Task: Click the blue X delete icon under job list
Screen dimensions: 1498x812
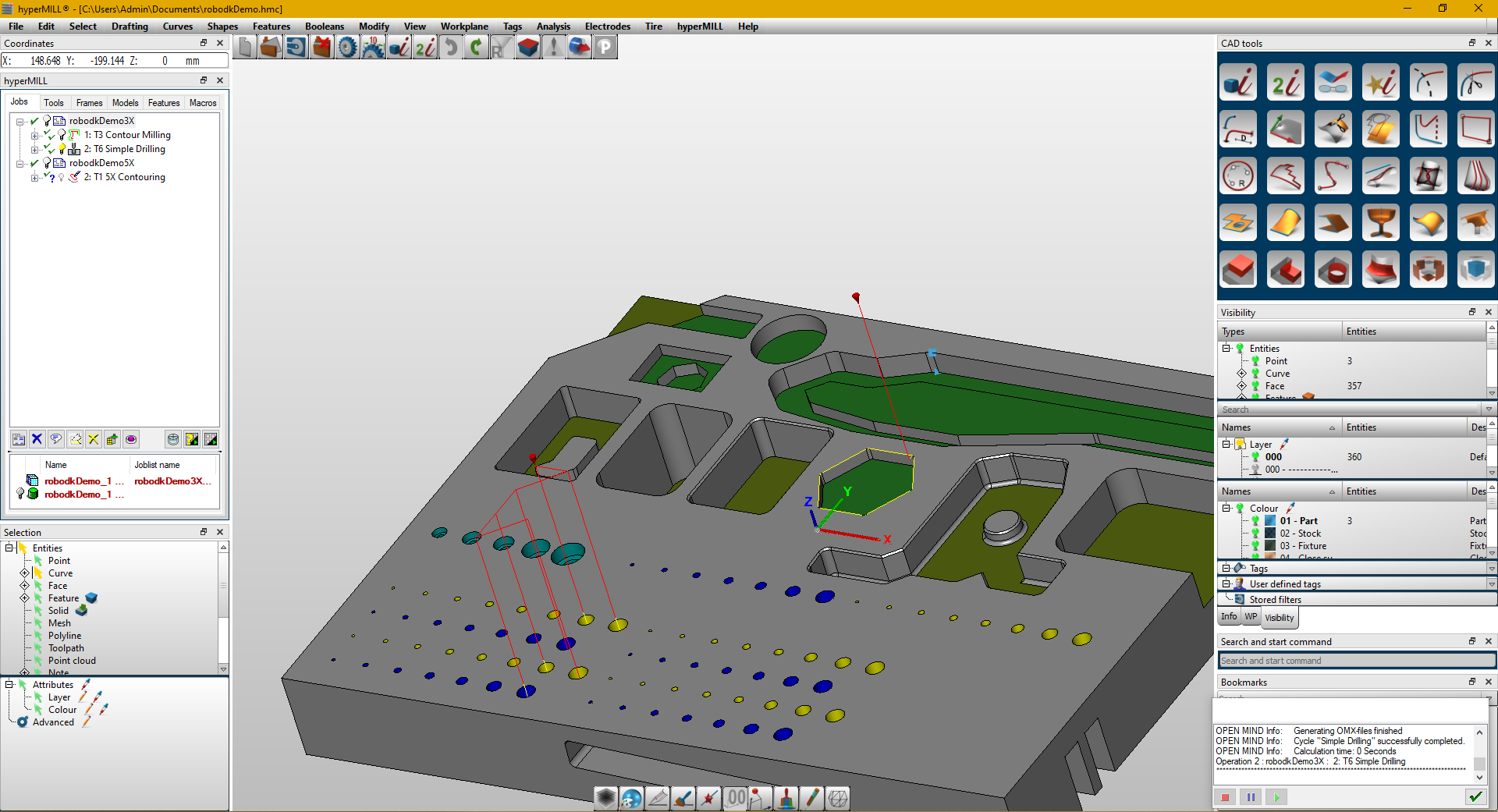Action: (37, 439)
